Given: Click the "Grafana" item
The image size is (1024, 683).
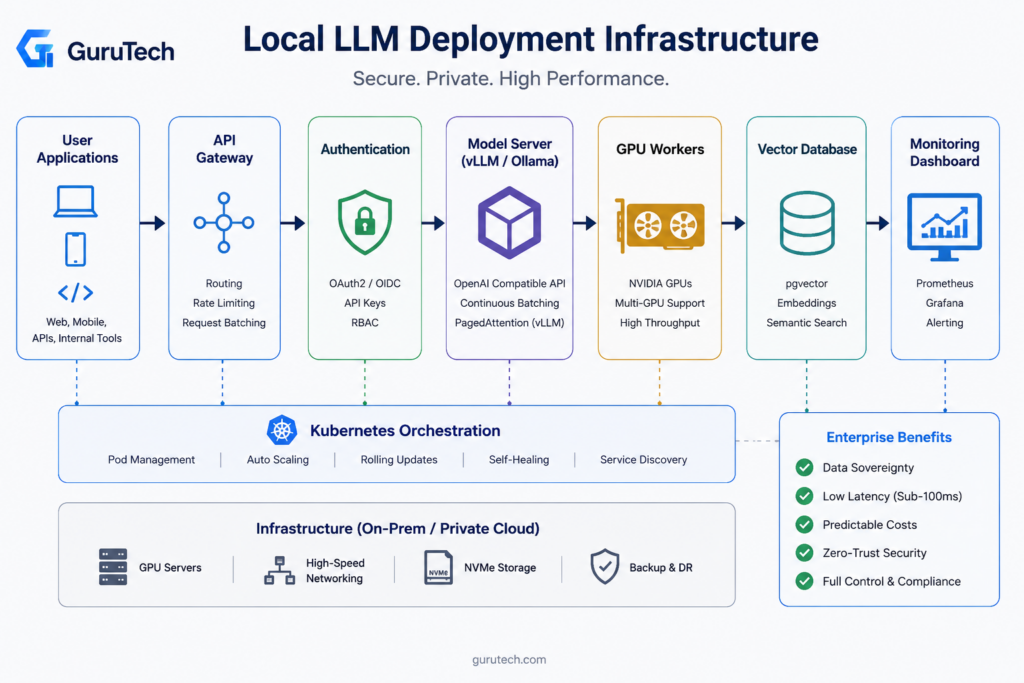Looking at the screenshot, I should 944,303.
